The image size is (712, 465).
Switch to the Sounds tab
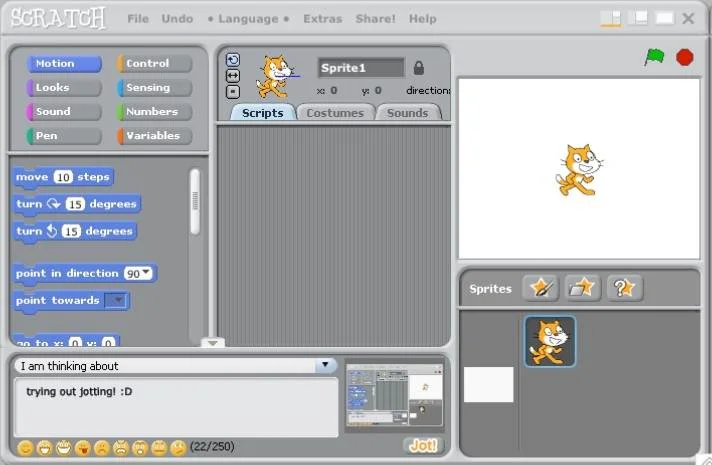coord(407,113)
